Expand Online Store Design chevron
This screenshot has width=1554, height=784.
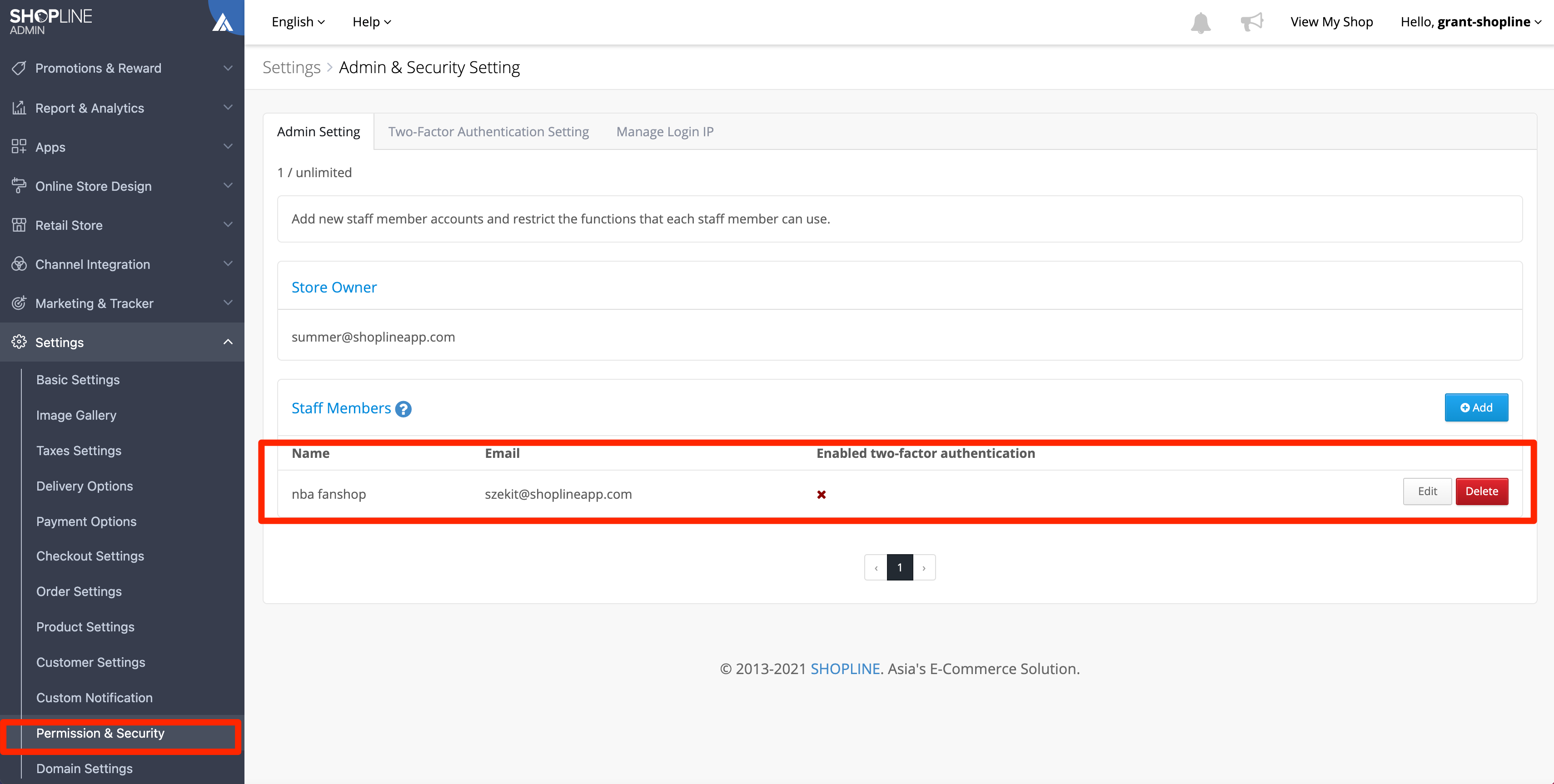point(228,186)
